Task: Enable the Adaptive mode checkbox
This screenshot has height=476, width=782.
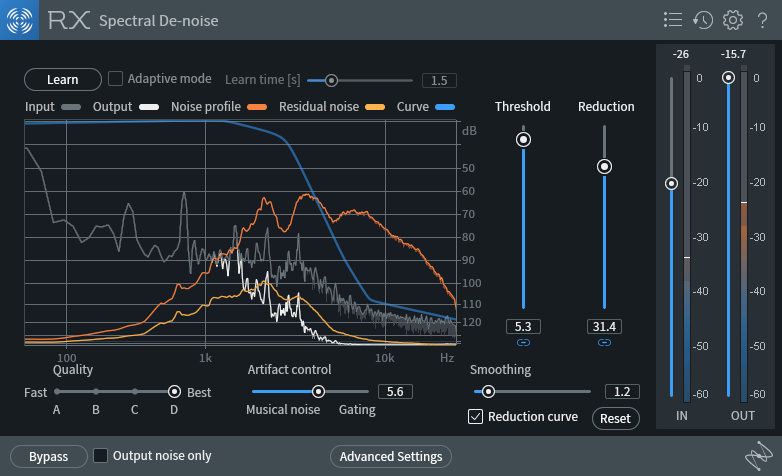Action: click(116, 78)
